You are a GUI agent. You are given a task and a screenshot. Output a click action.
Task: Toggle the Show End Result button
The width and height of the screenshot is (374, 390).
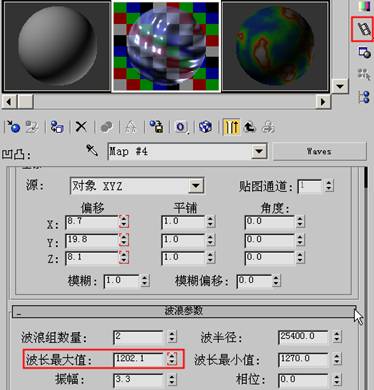pyautogui.click(x=231, y=127)
